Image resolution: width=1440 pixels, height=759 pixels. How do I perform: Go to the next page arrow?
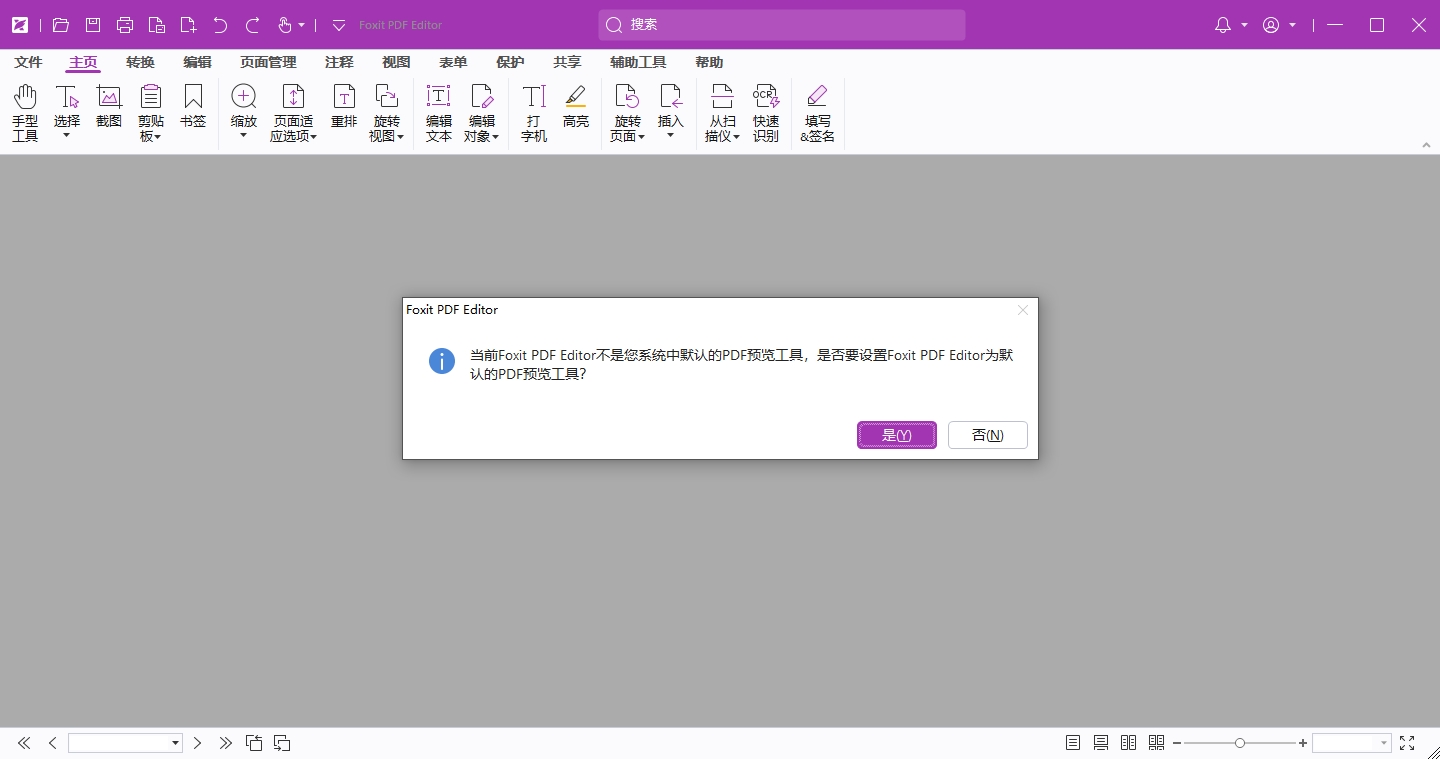tap(198, 743)
